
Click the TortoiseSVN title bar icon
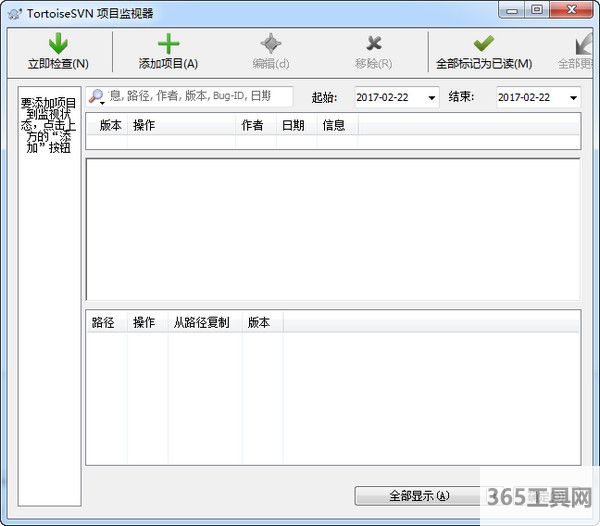point(14,12)
